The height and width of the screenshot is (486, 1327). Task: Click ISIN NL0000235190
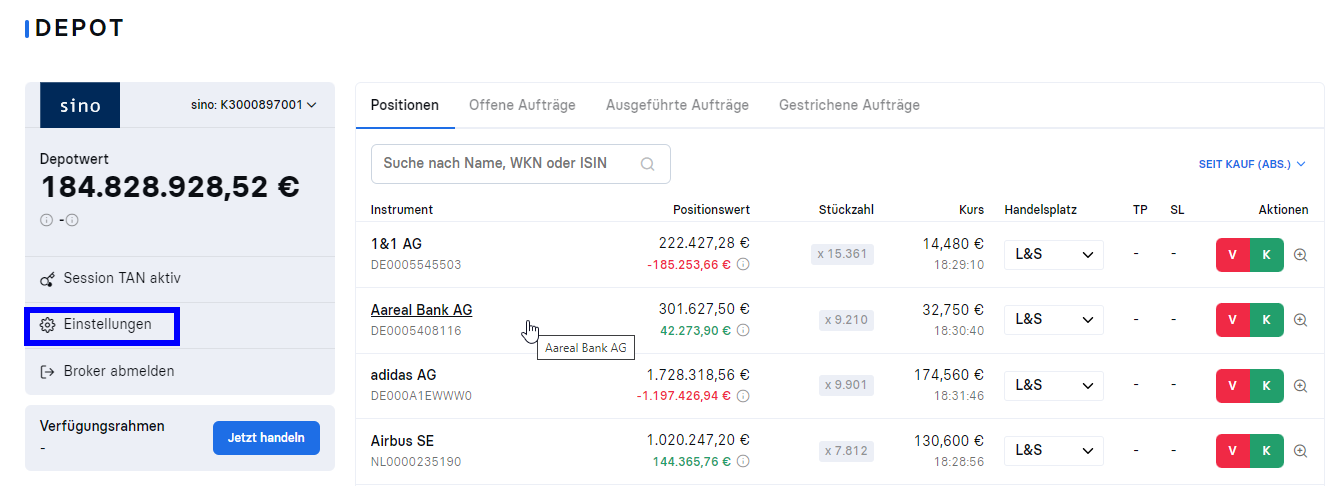[x=416, y=462]
